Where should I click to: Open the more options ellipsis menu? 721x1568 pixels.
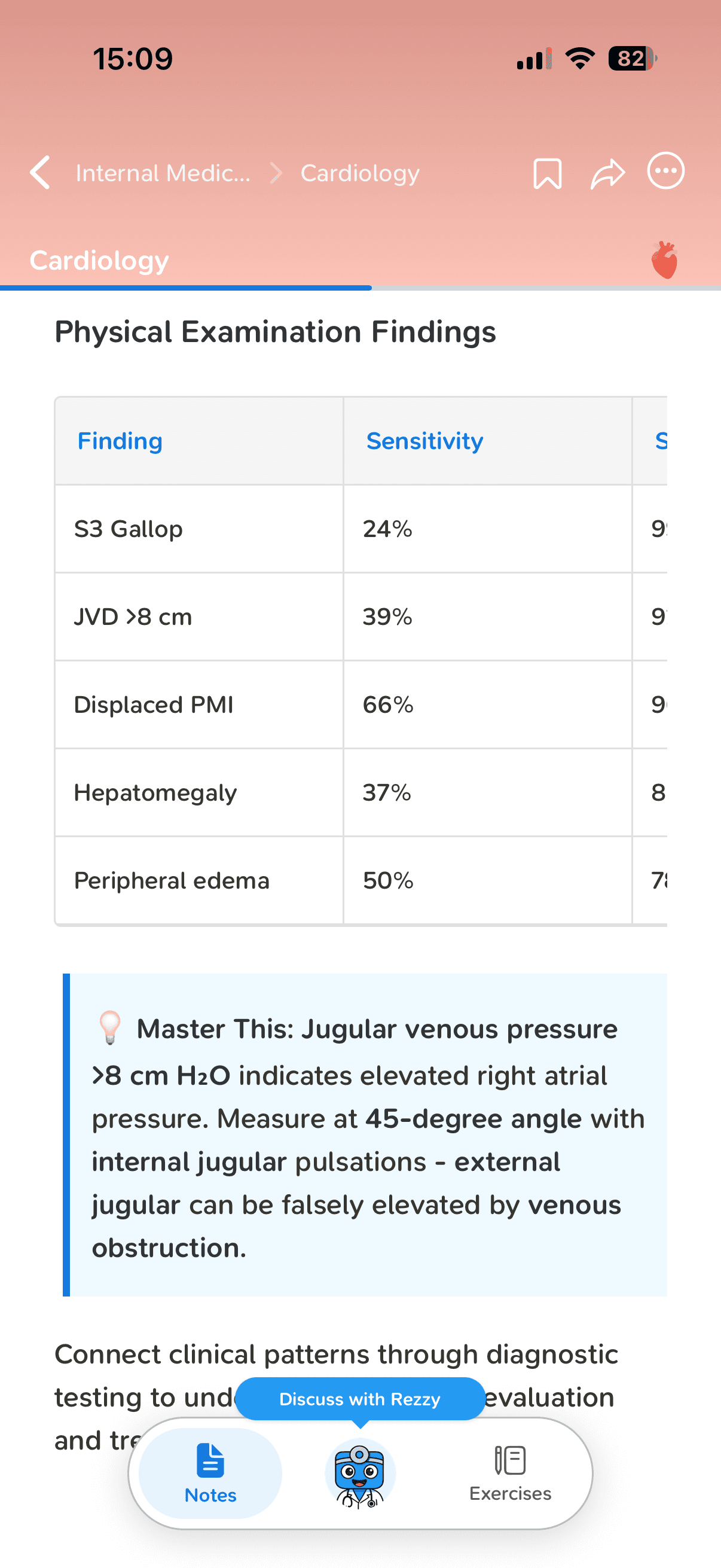[665, 171]
